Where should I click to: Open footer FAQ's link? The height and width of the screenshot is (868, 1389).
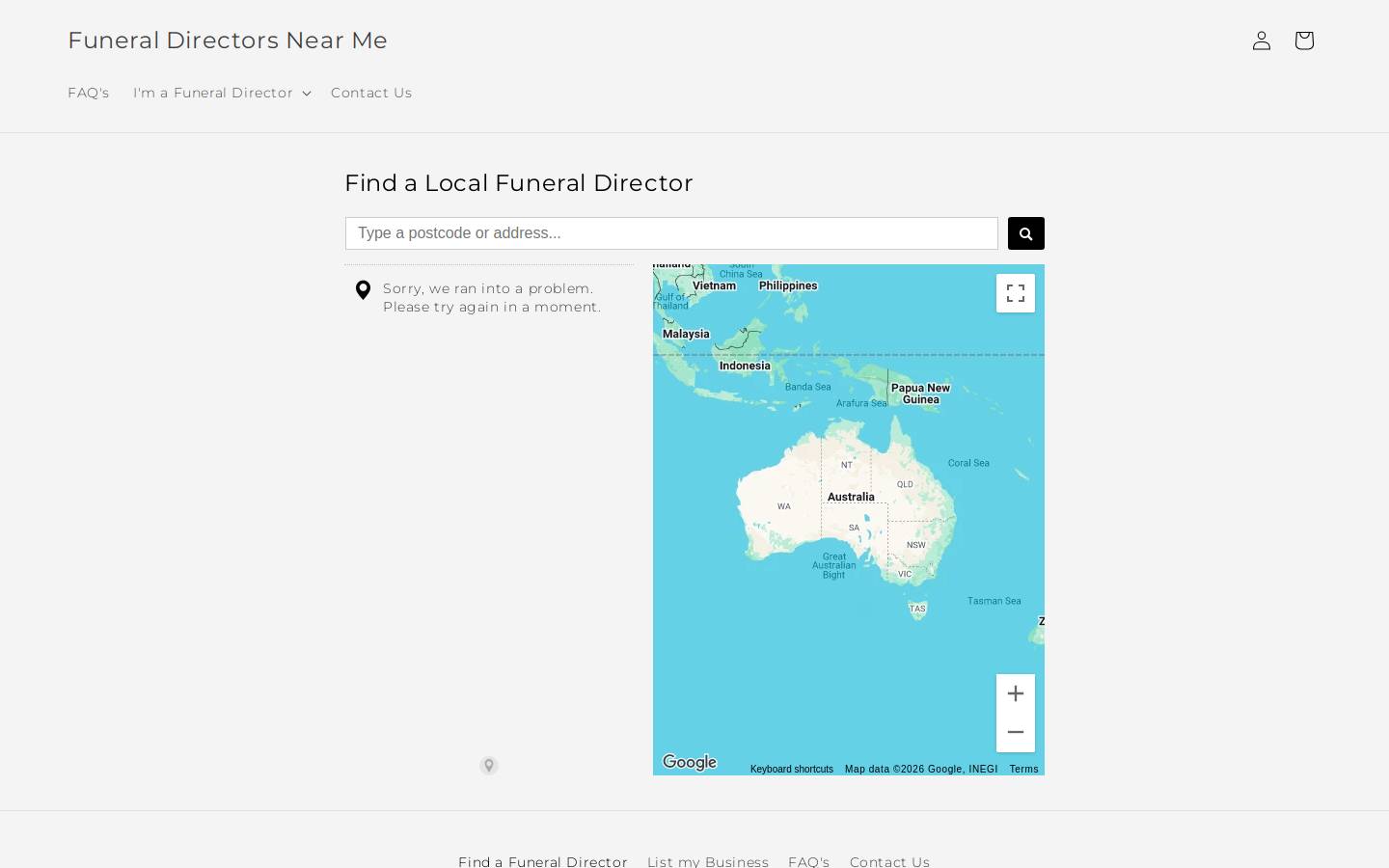pyautogui.click(x=809, y=861)
